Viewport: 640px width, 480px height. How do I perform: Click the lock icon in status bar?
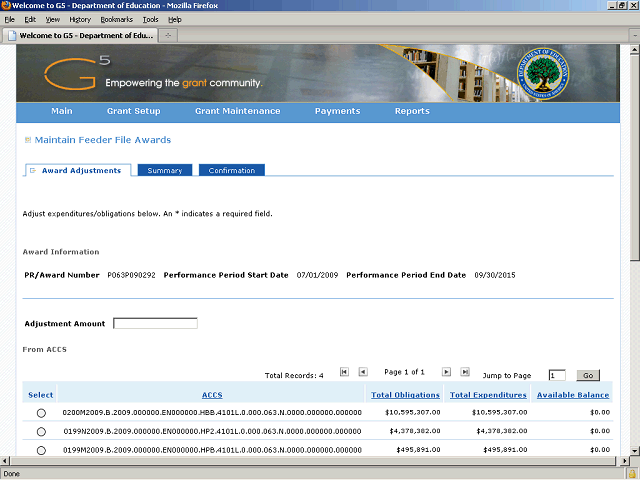(632, 474)
